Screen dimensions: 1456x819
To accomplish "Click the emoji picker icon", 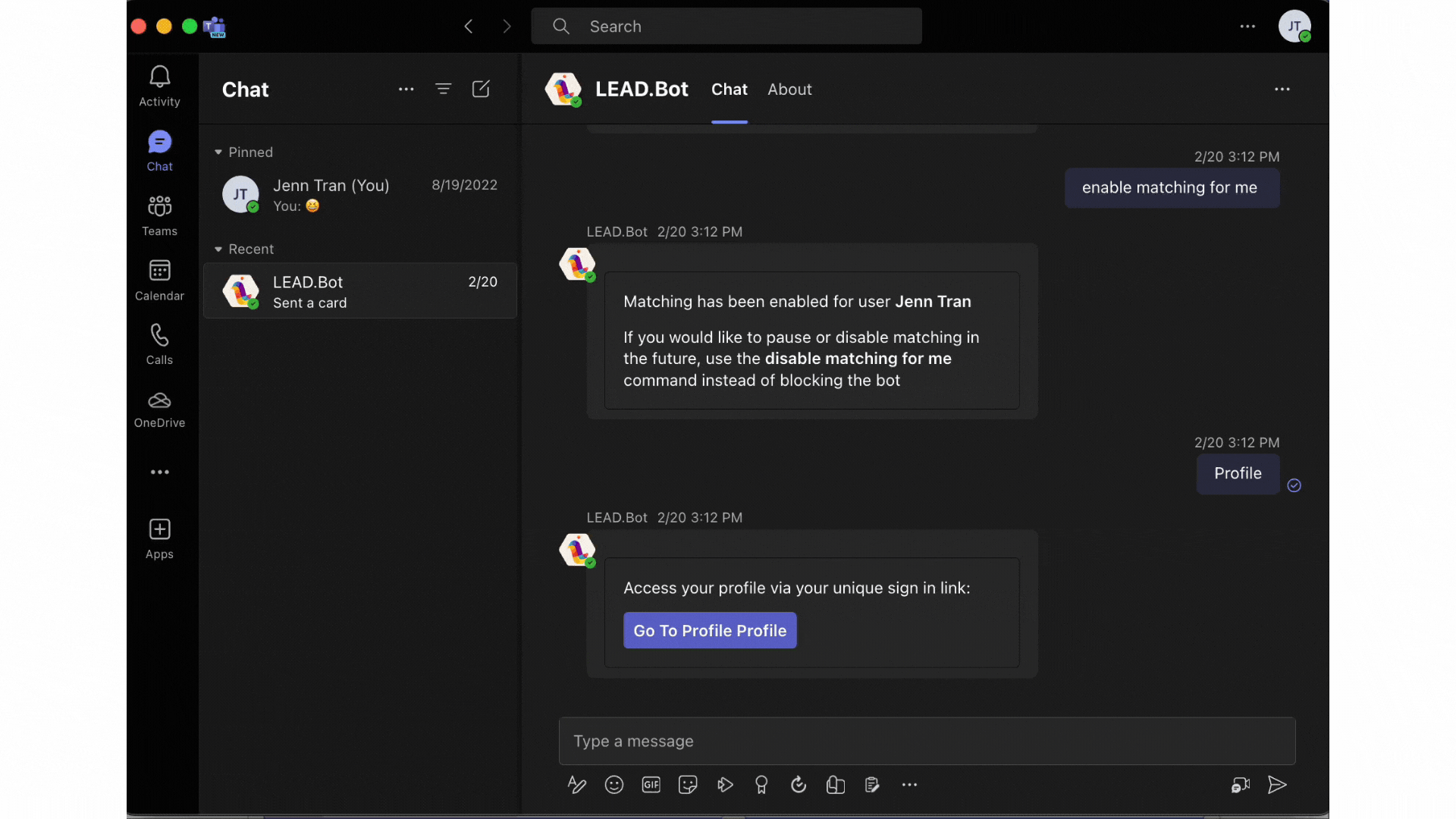I will [614, 785].
